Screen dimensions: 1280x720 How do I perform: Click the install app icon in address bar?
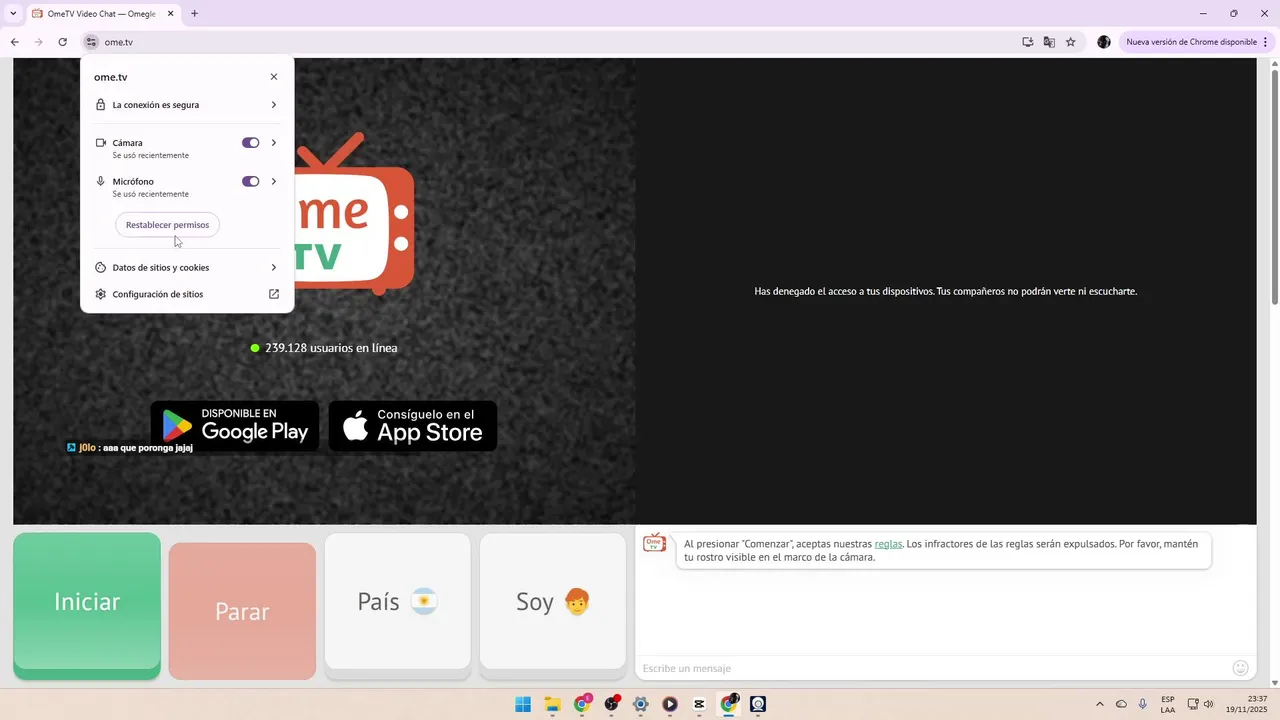1027,42
